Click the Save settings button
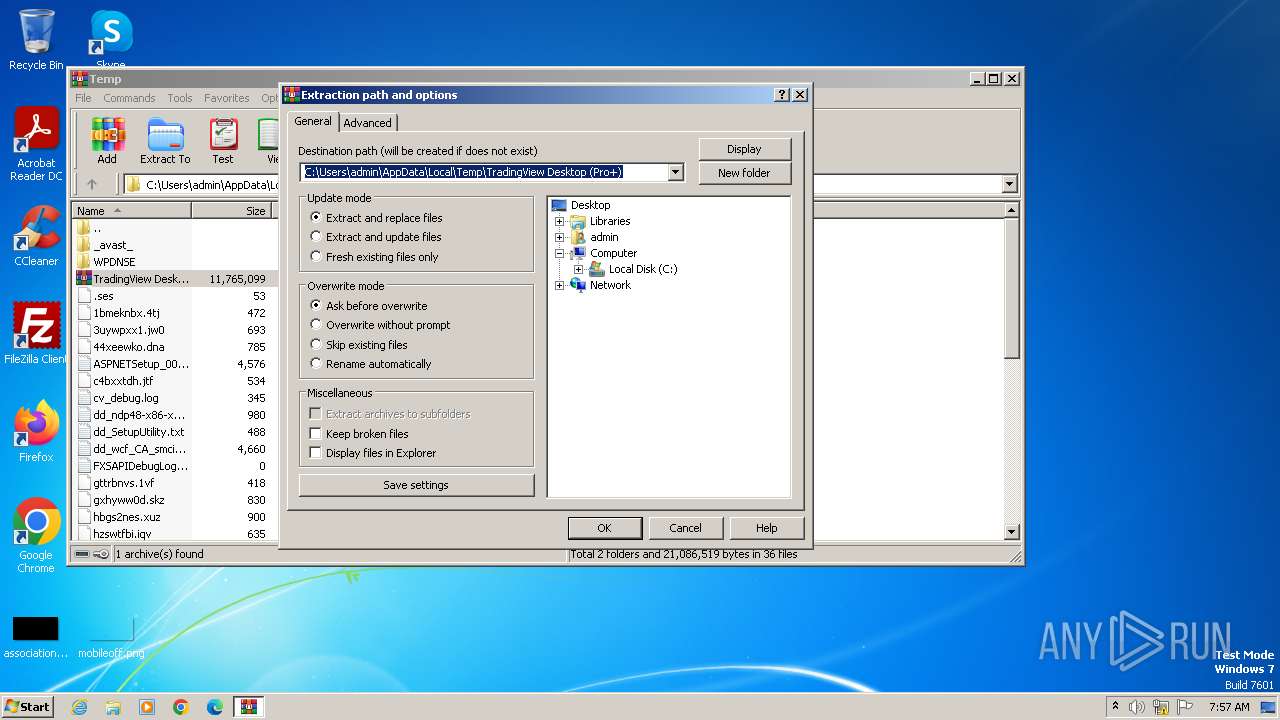Screen dimensions: 1280x720 coord(416,485)
